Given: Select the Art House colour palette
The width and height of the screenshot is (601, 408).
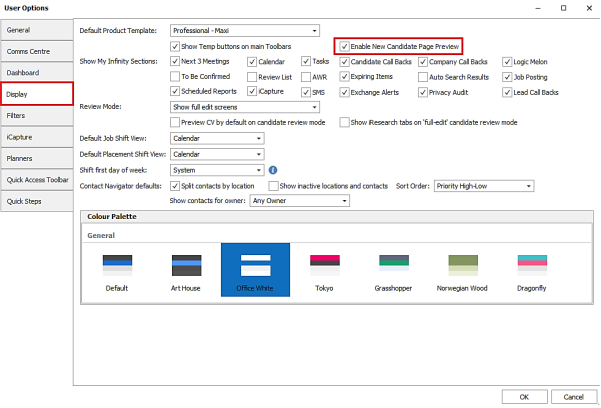Looking at the screenshot, I should 186,270.
